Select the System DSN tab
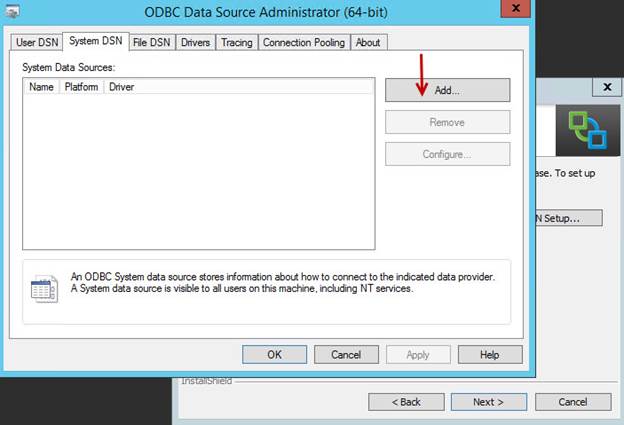This screenshot has width=624, height=425. pyautogui.click(x=96, y=41)
